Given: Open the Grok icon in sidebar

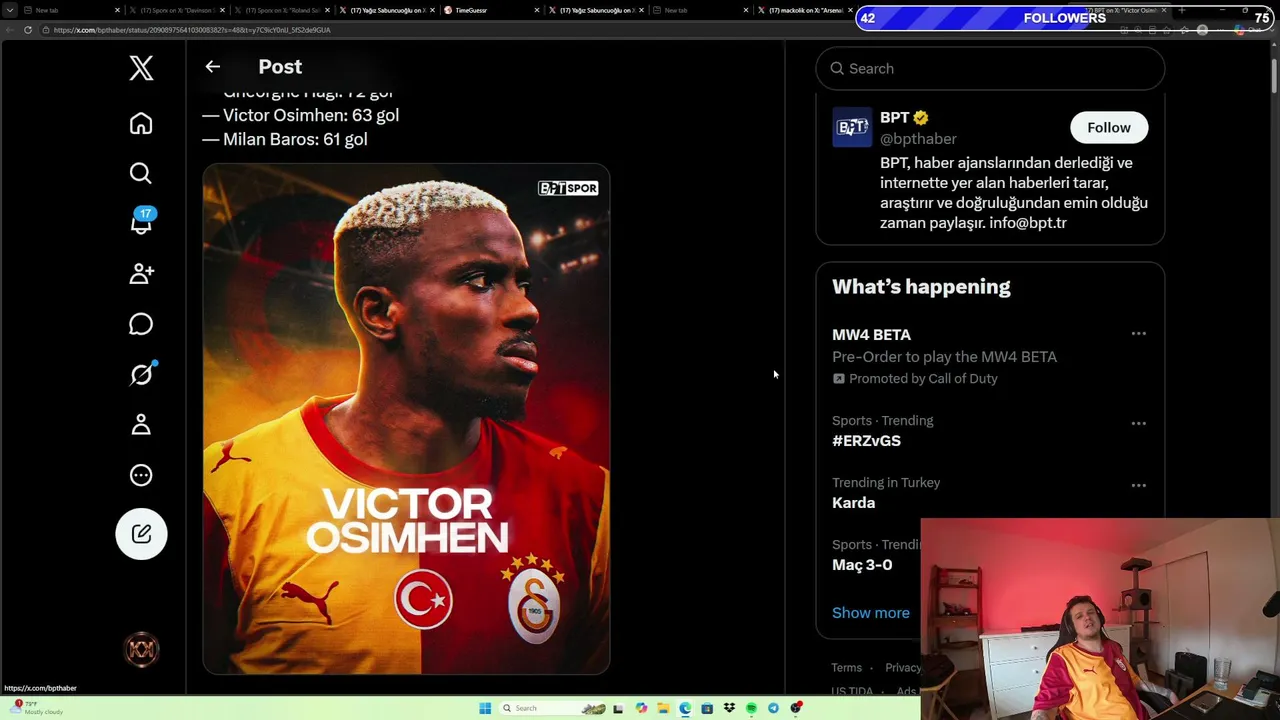Looking at the screenshot, I should point(141,374).
